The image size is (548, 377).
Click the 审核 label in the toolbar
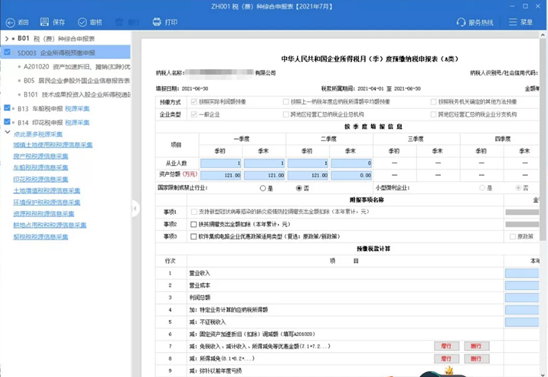point(96,22)
